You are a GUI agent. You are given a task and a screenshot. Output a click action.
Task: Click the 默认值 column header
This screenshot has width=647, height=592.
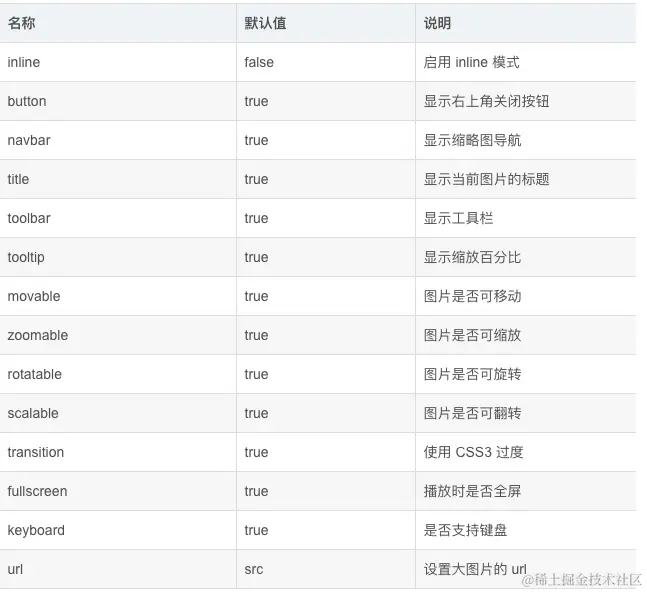[x=265, y=23]
